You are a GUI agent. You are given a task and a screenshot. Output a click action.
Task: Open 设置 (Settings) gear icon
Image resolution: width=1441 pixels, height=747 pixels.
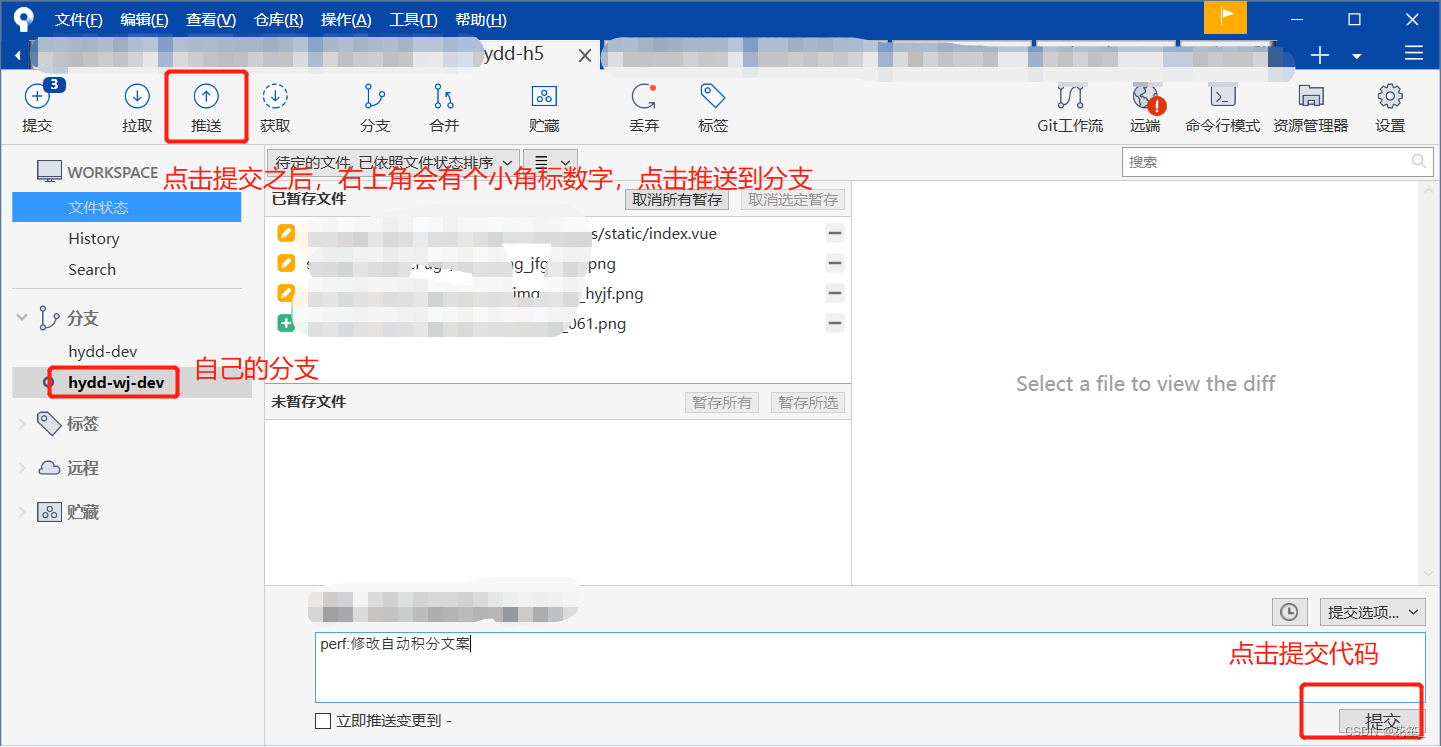point(1390,107)
